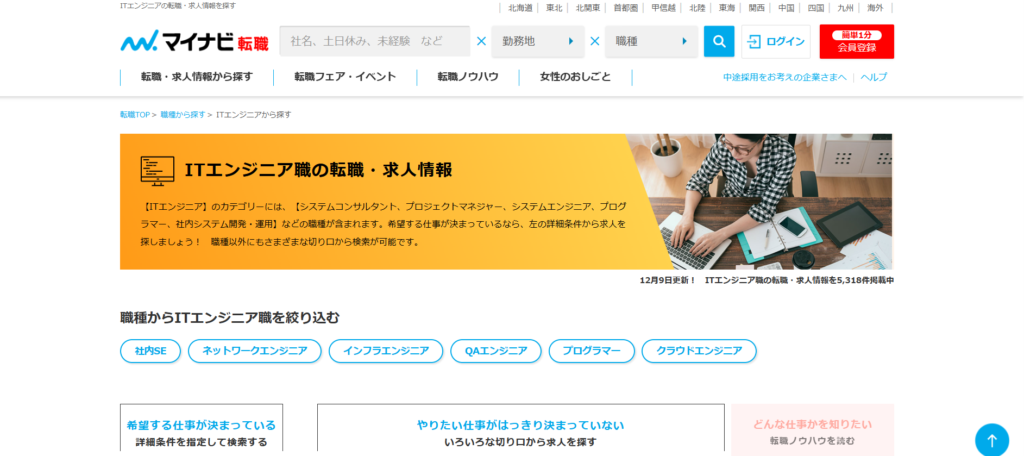This screenshot has width=1024, height=456.
Task: Open 転職・求人情報から探す menu
Action: coord(196,77)
